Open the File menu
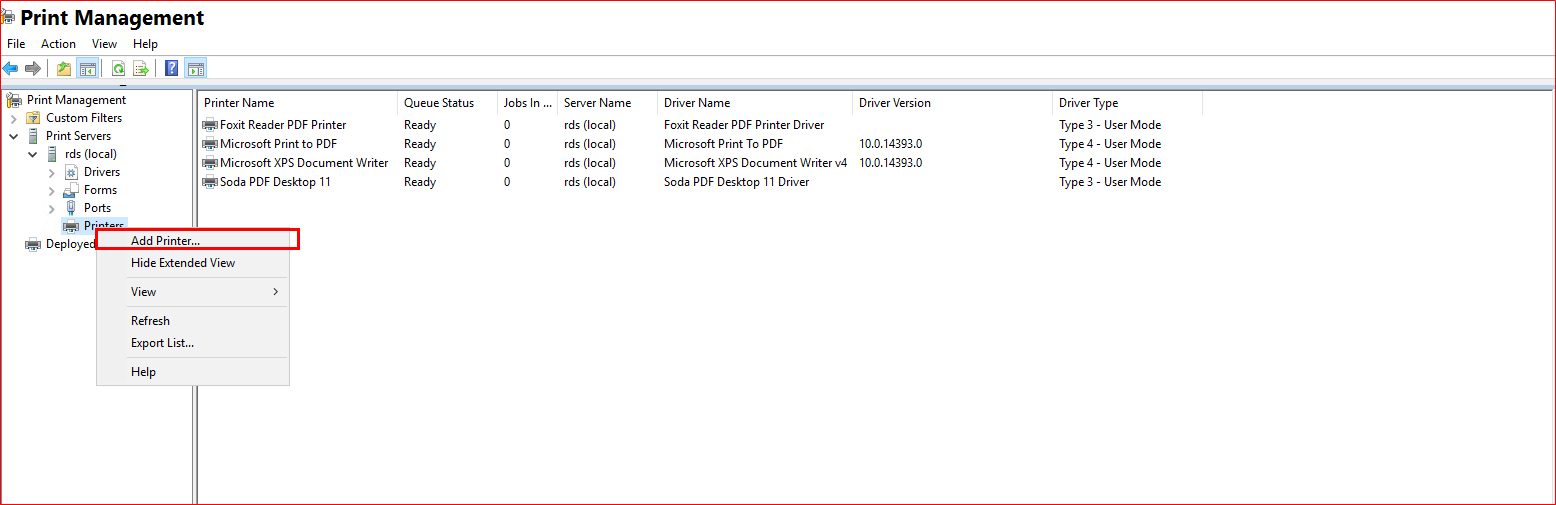 pos(16,44)
